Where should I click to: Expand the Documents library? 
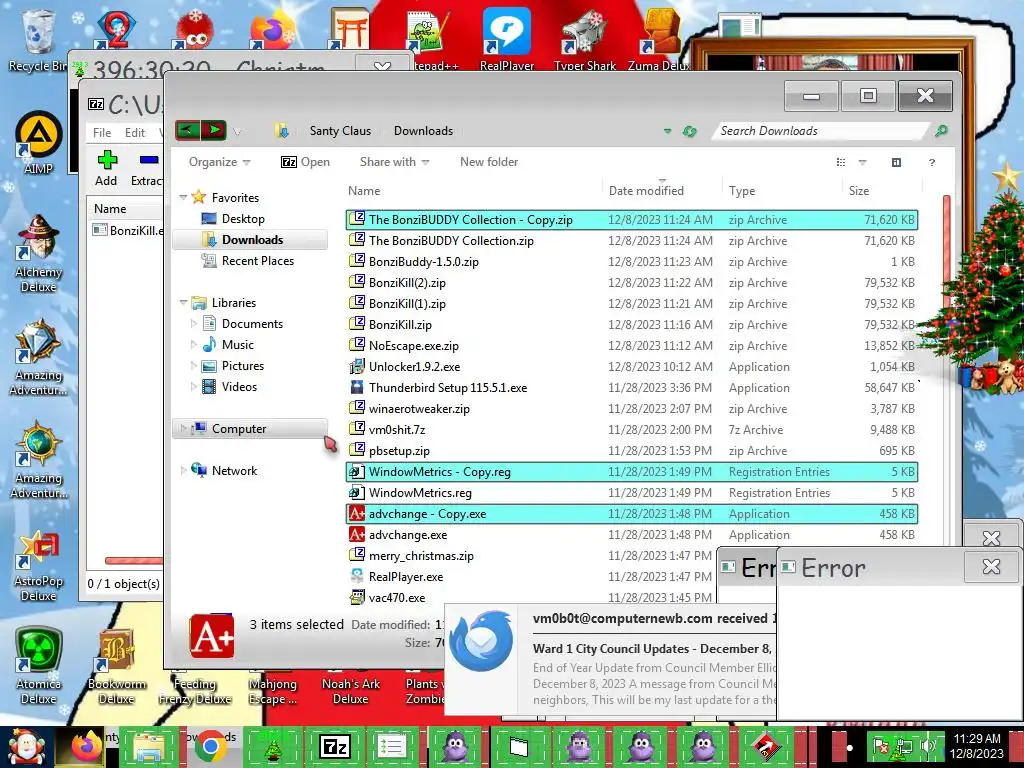pyautogui.click(x=193, y=324)
